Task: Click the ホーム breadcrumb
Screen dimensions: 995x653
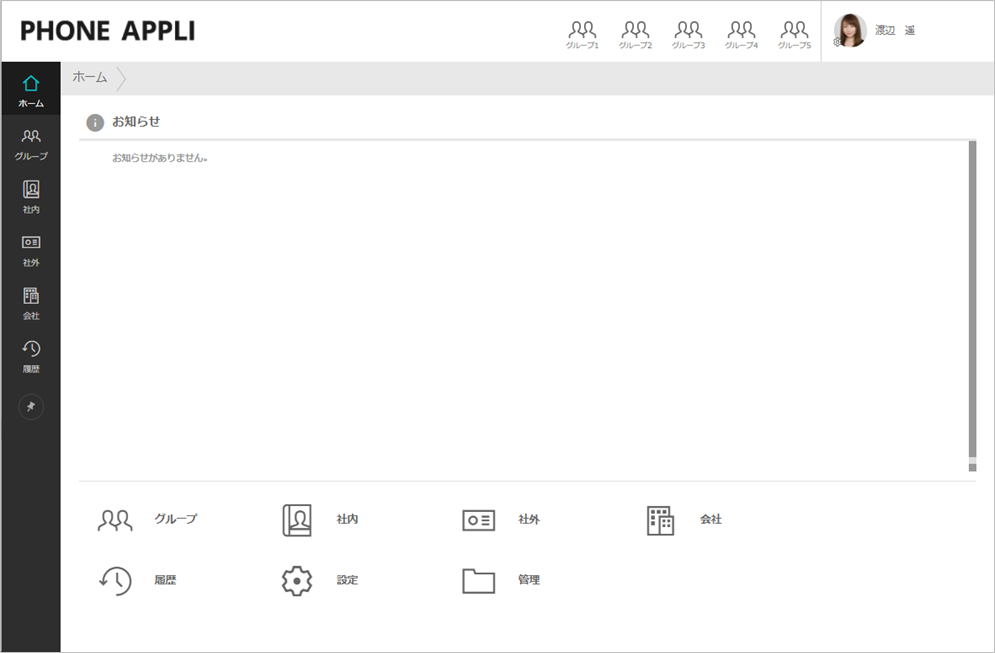Action: point(90,77)
